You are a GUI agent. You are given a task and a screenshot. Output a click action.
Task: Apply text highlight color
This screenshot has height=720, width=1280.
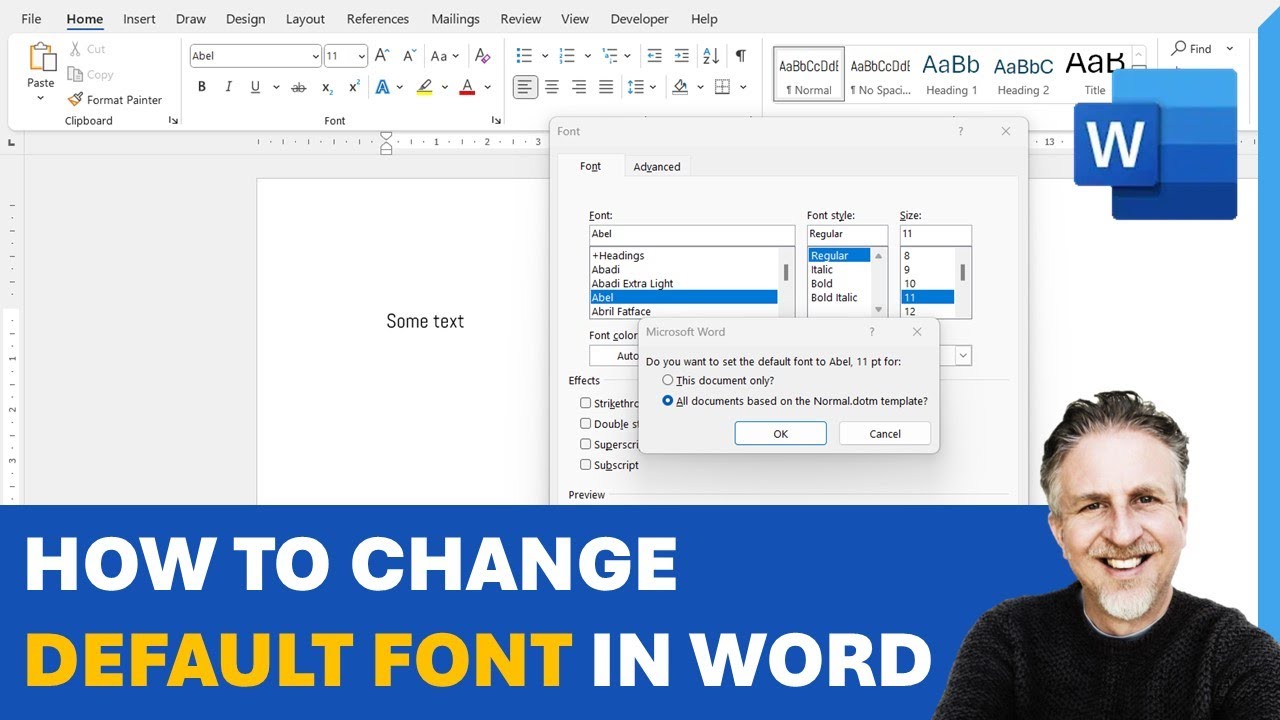pyautogui.click(x=425, y=87)
